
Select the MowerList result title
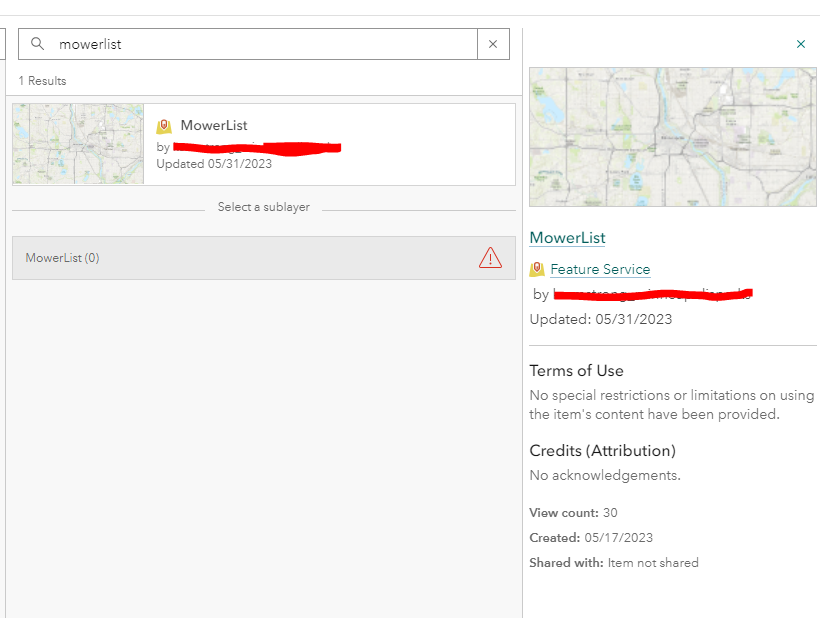pos(214,126)
